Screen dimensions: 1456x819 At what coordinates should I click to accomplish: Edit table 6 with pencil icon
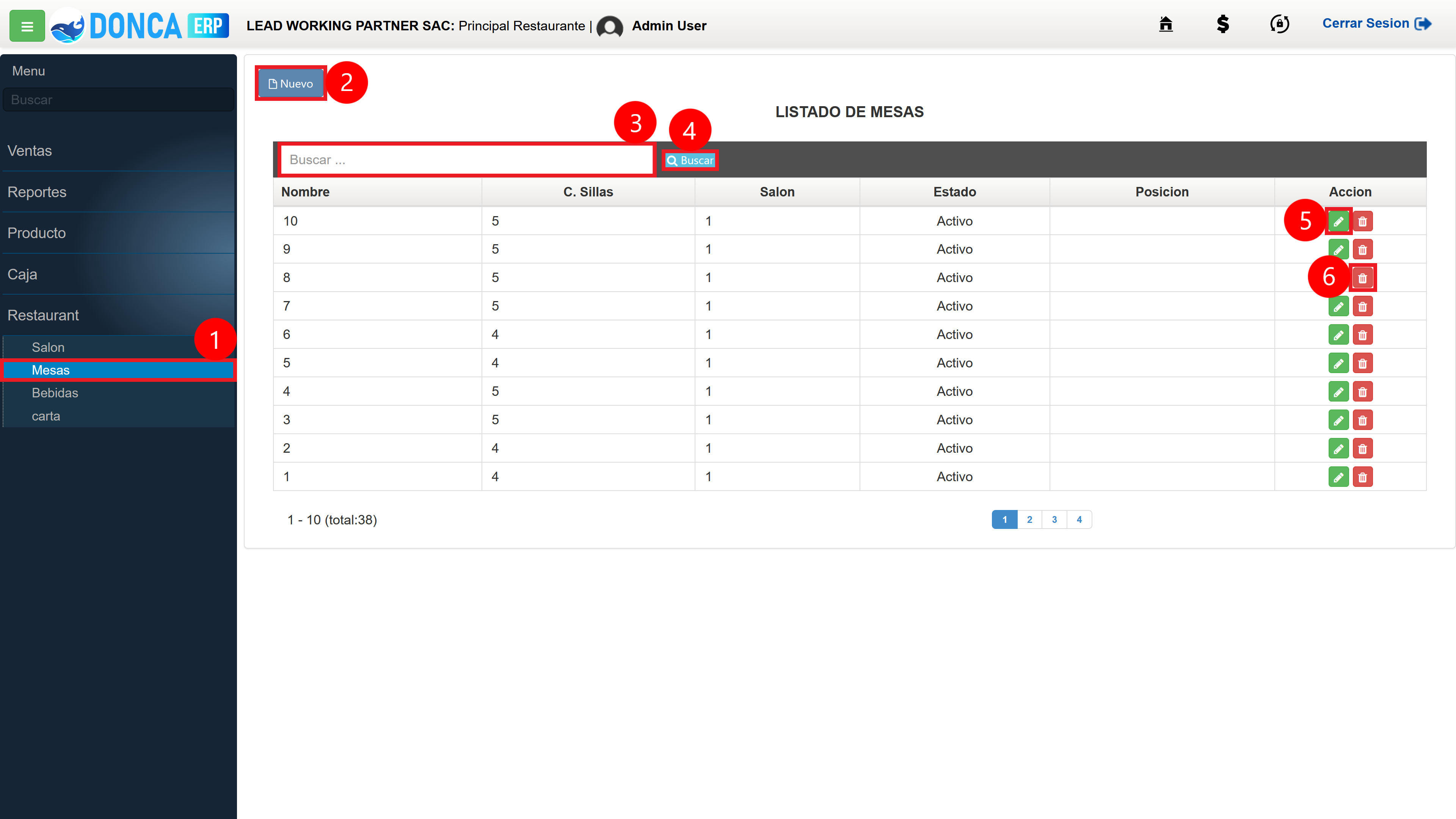[1338, 334]
